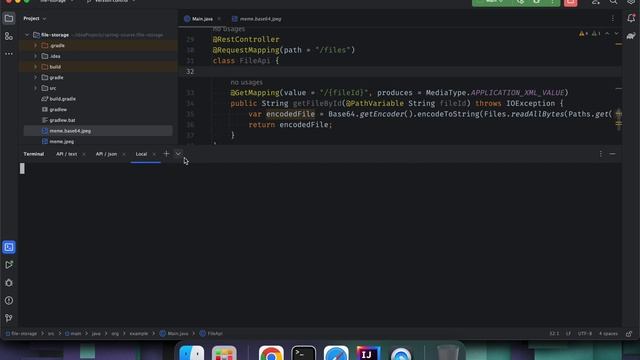Toggle the Terminal tool window icon
Viewport: 640px width, 360px height.
(x=9, y=247)
